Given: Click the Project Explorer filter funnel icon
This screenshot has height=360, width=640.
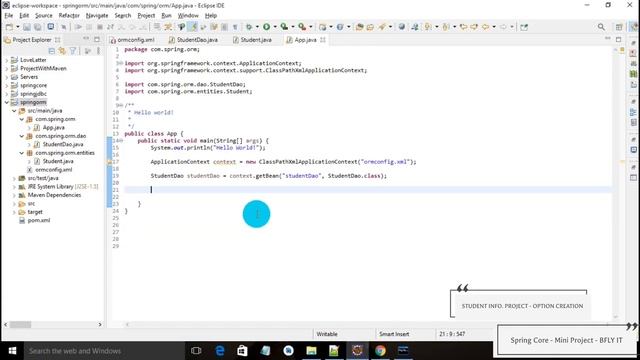Looking at the screenshot, I should (x=73, y=51).
